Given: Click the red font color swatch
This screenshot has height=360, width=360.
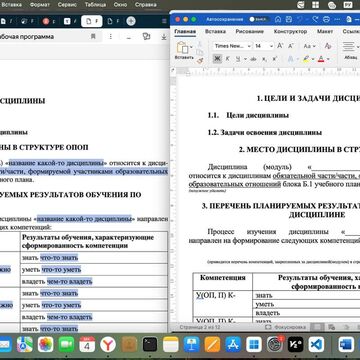Looking at the screenshot, I should [x=321, y=59].
